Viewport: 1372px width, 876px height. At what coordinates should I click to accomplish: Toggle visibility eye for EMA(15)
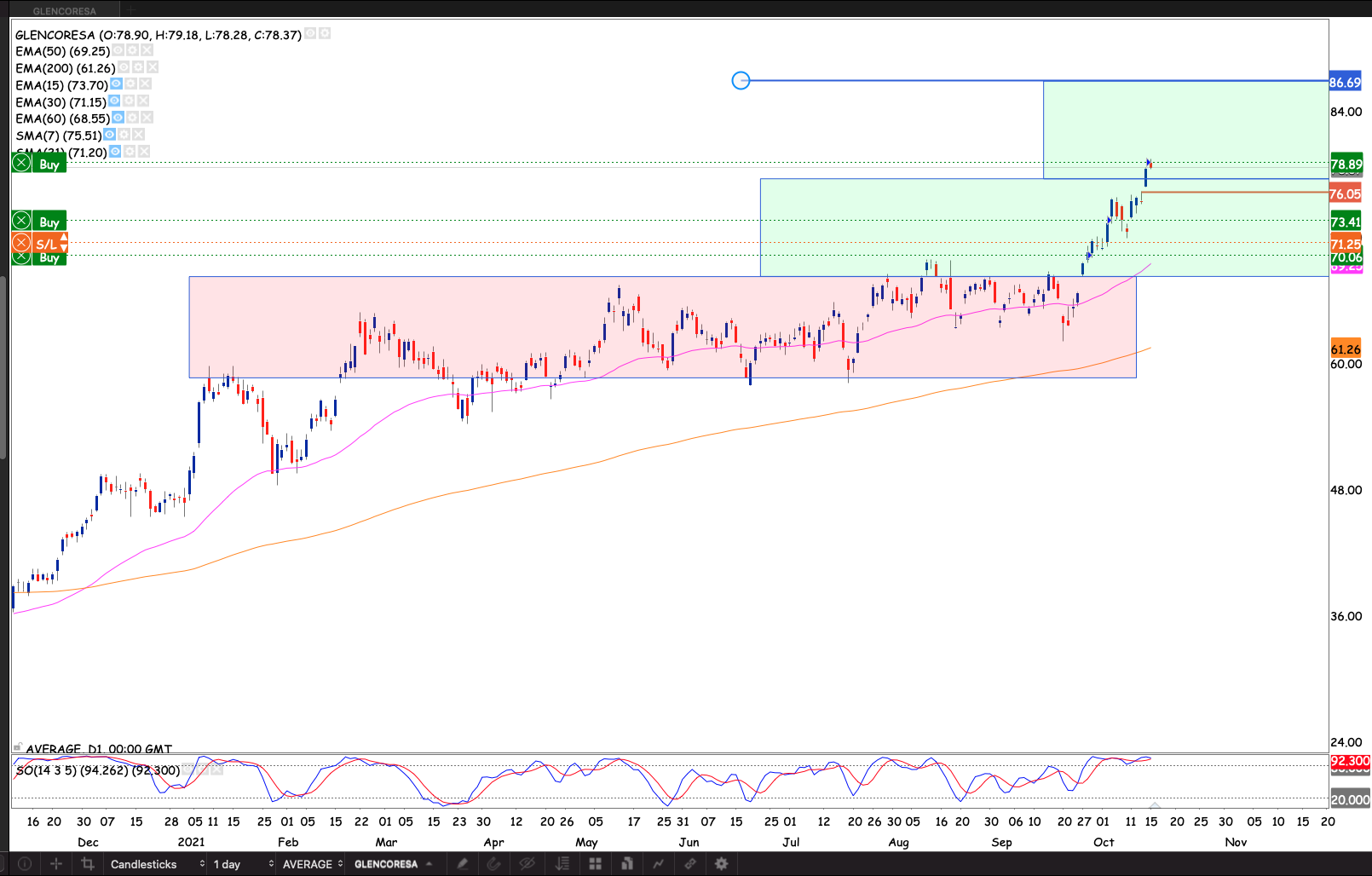[x=116, y=84]
